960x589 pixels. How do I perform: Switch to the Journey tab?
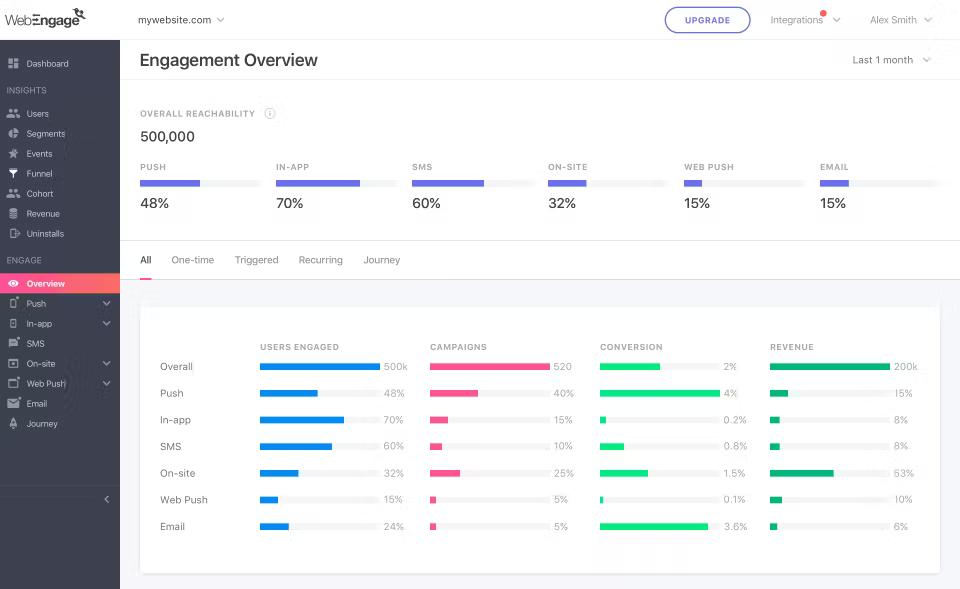point(381,260)
